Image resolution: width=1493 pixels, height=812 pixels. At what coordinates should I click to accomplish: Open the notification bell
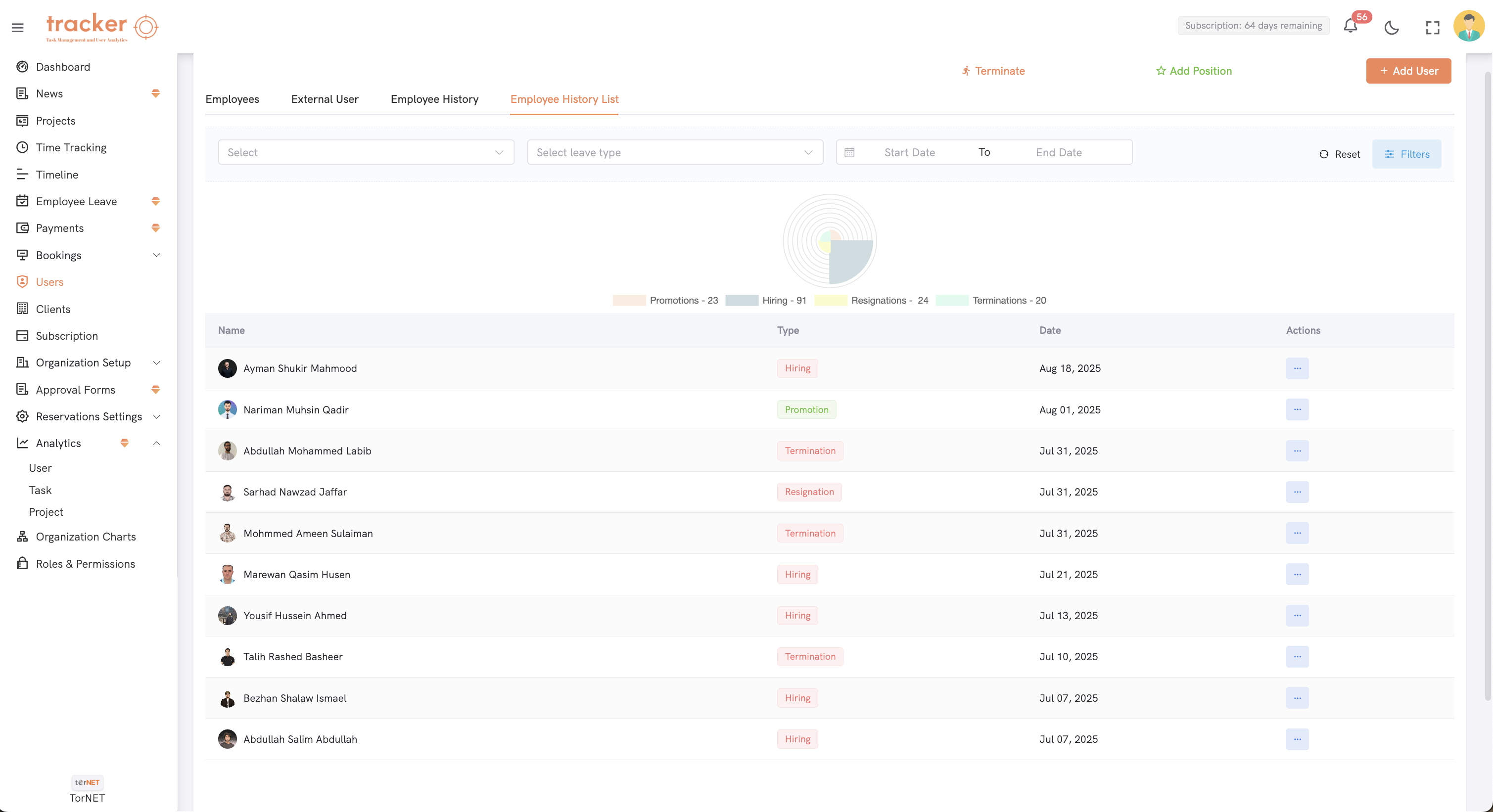[x=1351, y=27]
